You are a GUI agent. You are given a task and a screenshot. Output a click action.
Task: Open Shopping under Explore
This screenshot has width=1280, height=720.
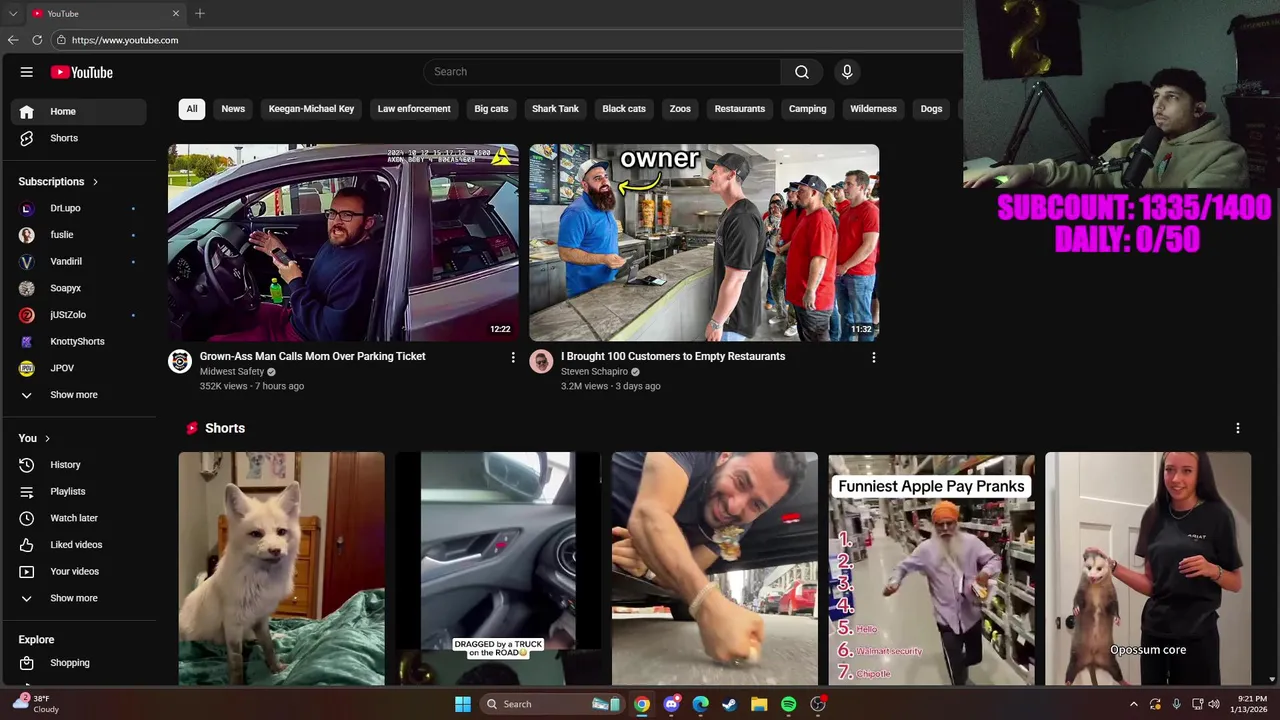pos(79,663)
